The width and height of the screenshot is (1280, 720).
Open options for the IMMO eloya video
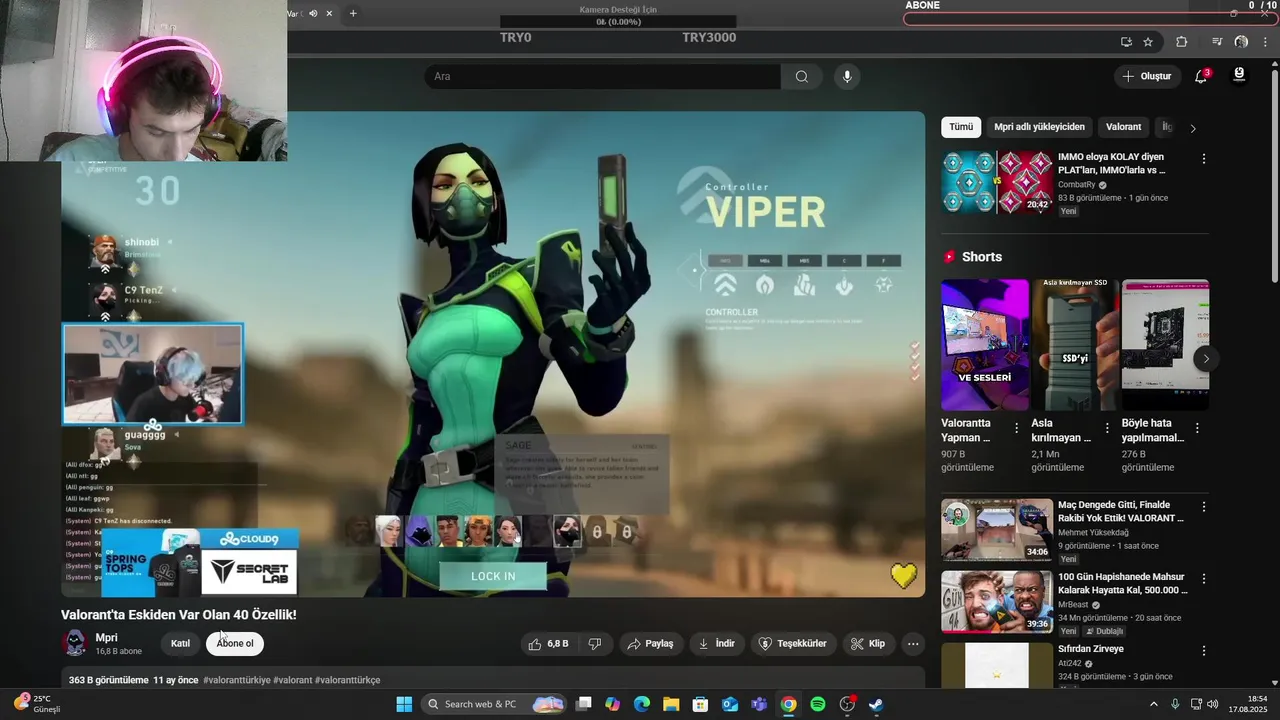click(x=1203, y=159)
